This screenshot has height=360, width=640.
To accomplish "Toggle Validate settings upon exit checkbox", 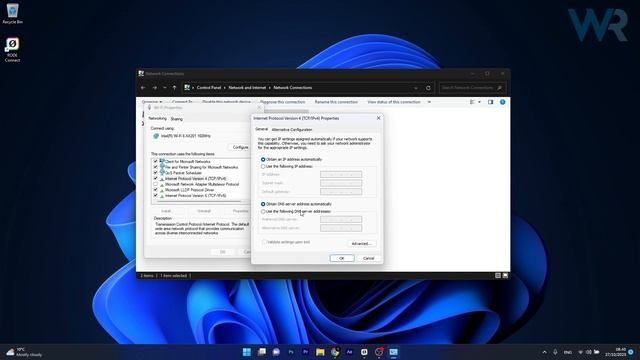I will pyautogui.click(x=264, y=242).
